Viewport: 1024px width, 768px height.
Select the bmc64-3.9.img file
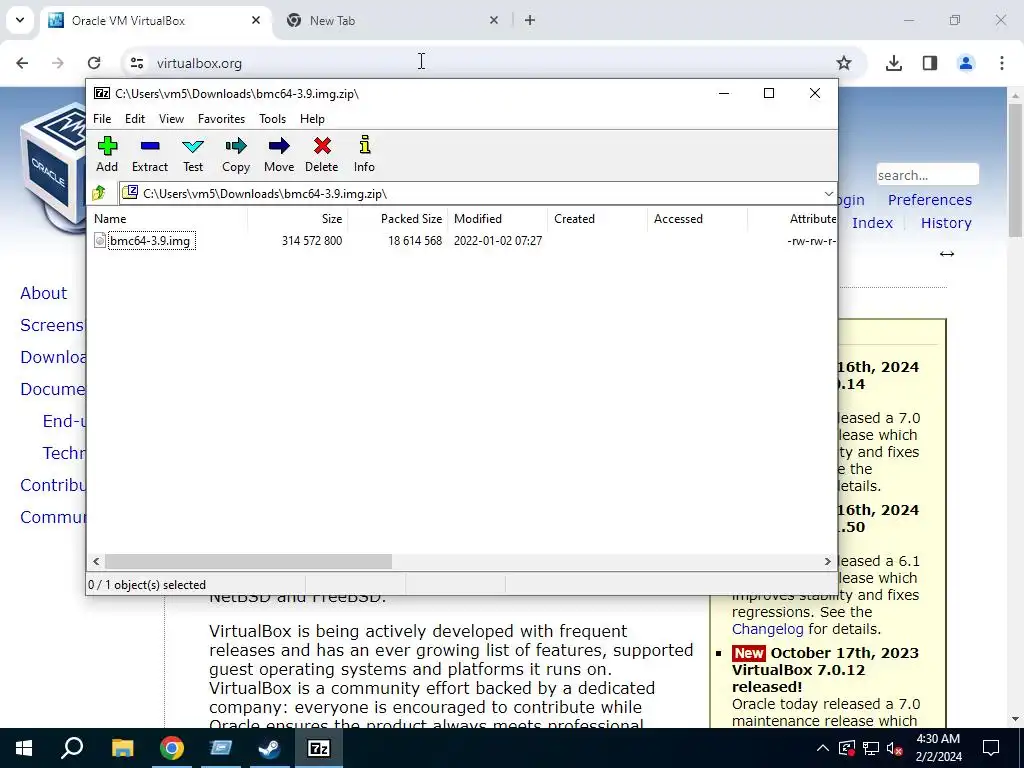(150, 241)
